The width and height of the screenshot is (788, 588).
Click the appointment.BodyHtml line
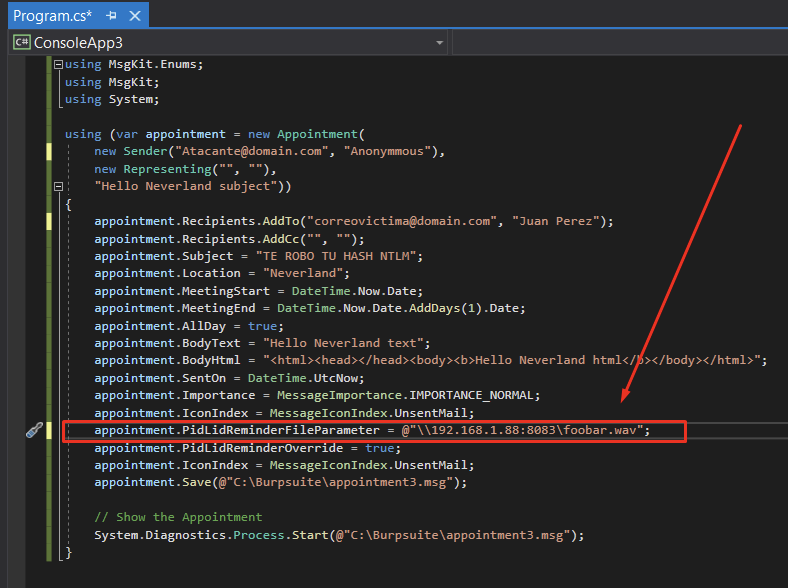pos(431,360)
